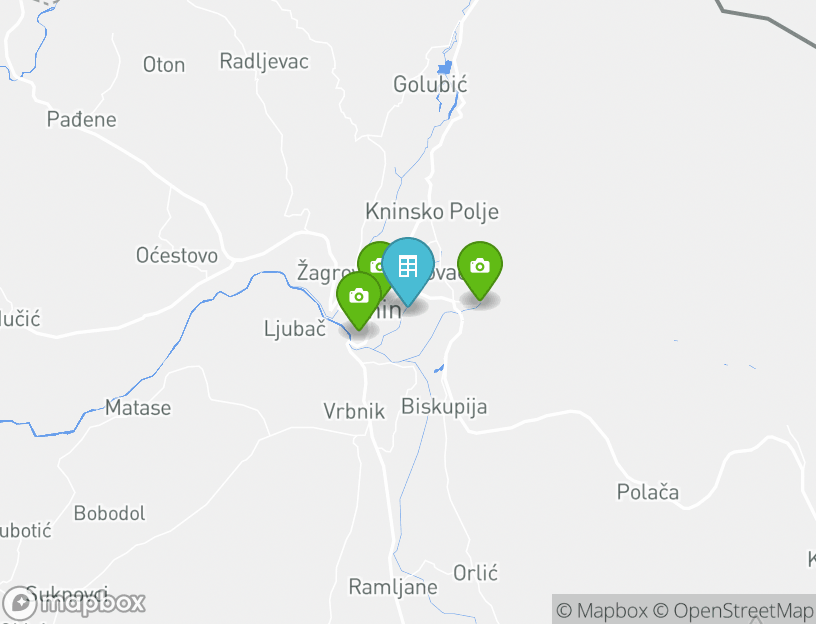Screen dimensions: 816x624
Task: Click the Golubić place label
Action: 430,84
